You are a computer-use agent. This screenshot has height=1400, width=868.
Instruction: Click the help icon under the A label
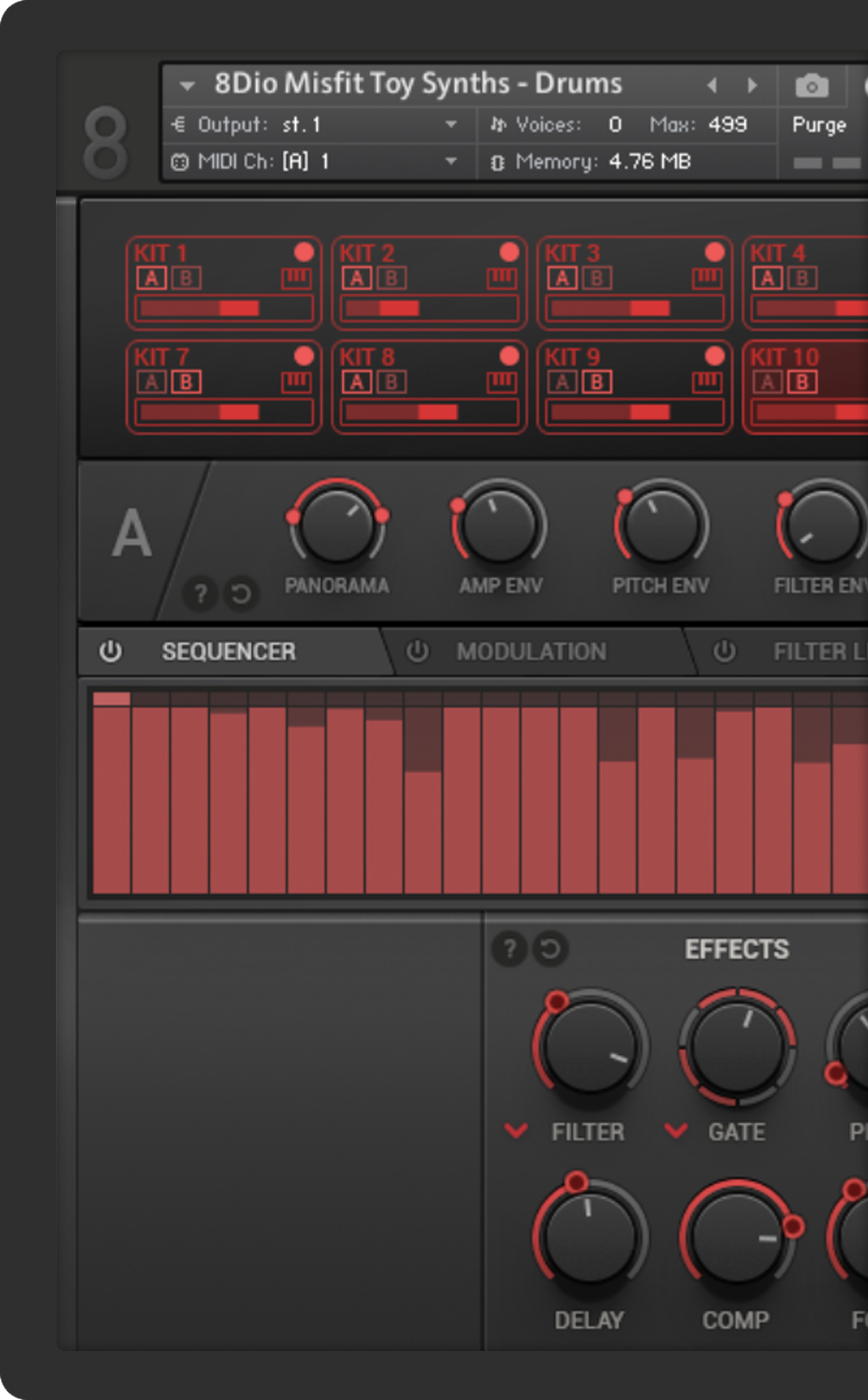(x=200, y=594)
